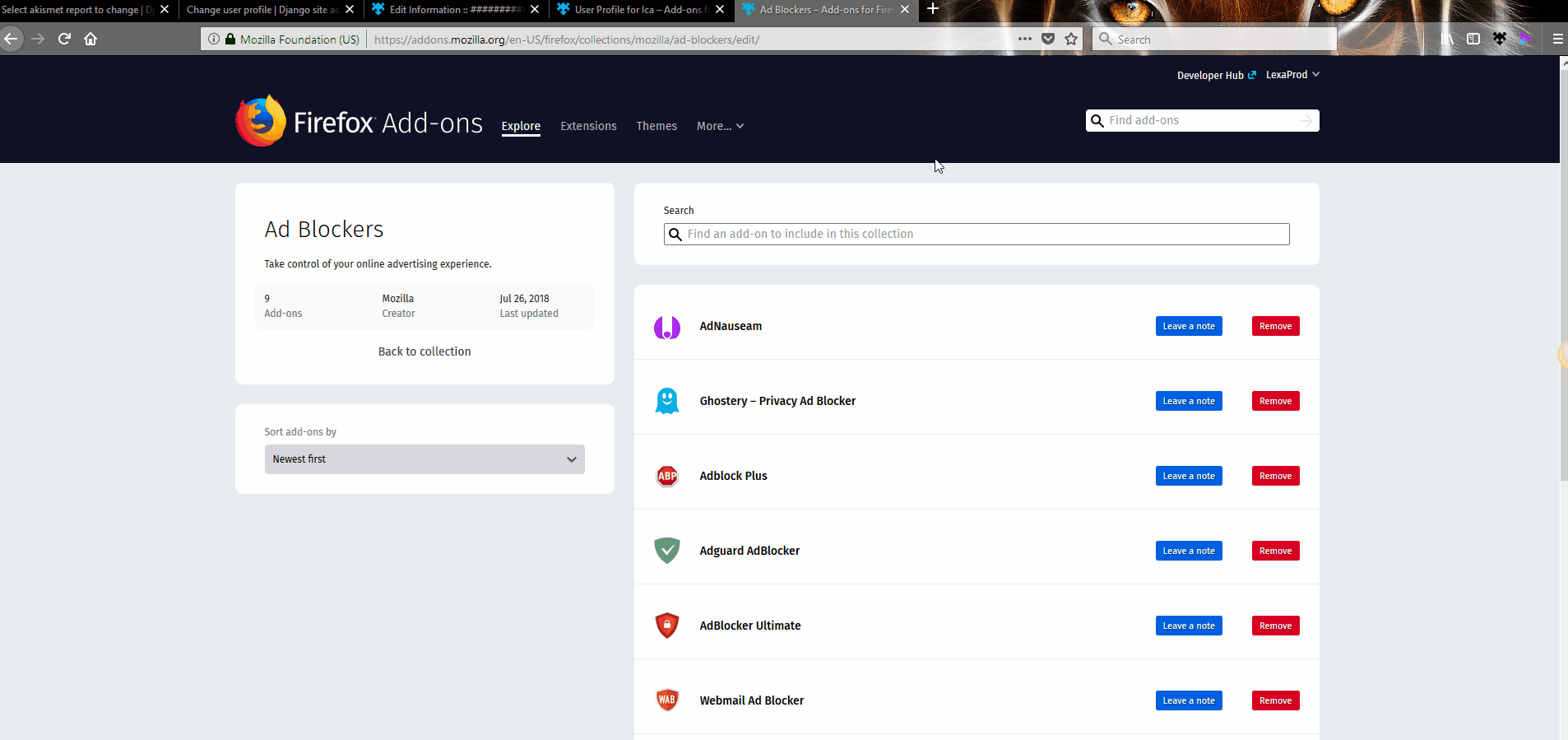
Task: Expand the More... navigation menu
Action: pos(720,126)
